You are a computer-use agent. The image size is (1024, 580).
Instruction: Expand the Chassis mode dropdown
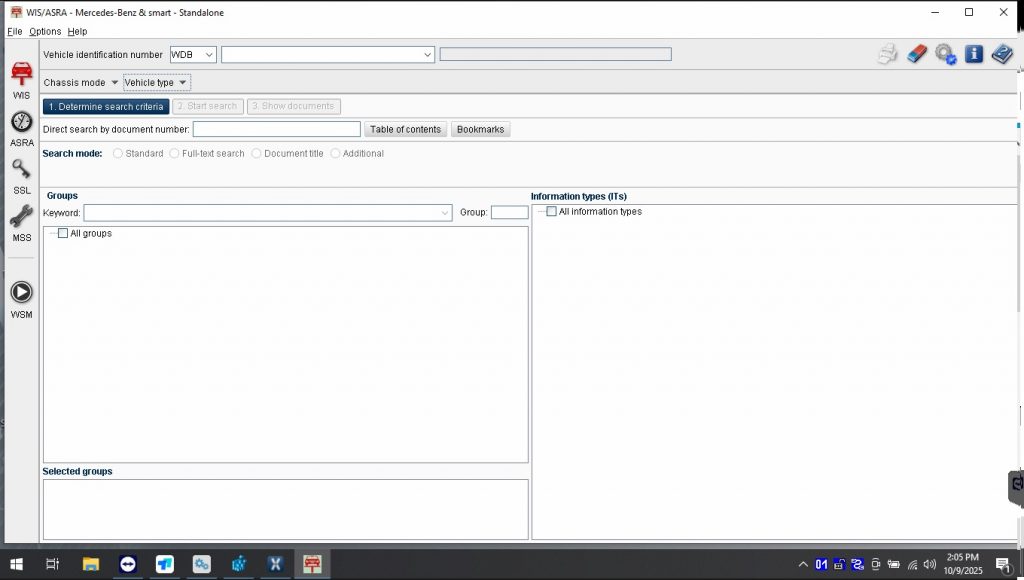[x=81, y=82]
